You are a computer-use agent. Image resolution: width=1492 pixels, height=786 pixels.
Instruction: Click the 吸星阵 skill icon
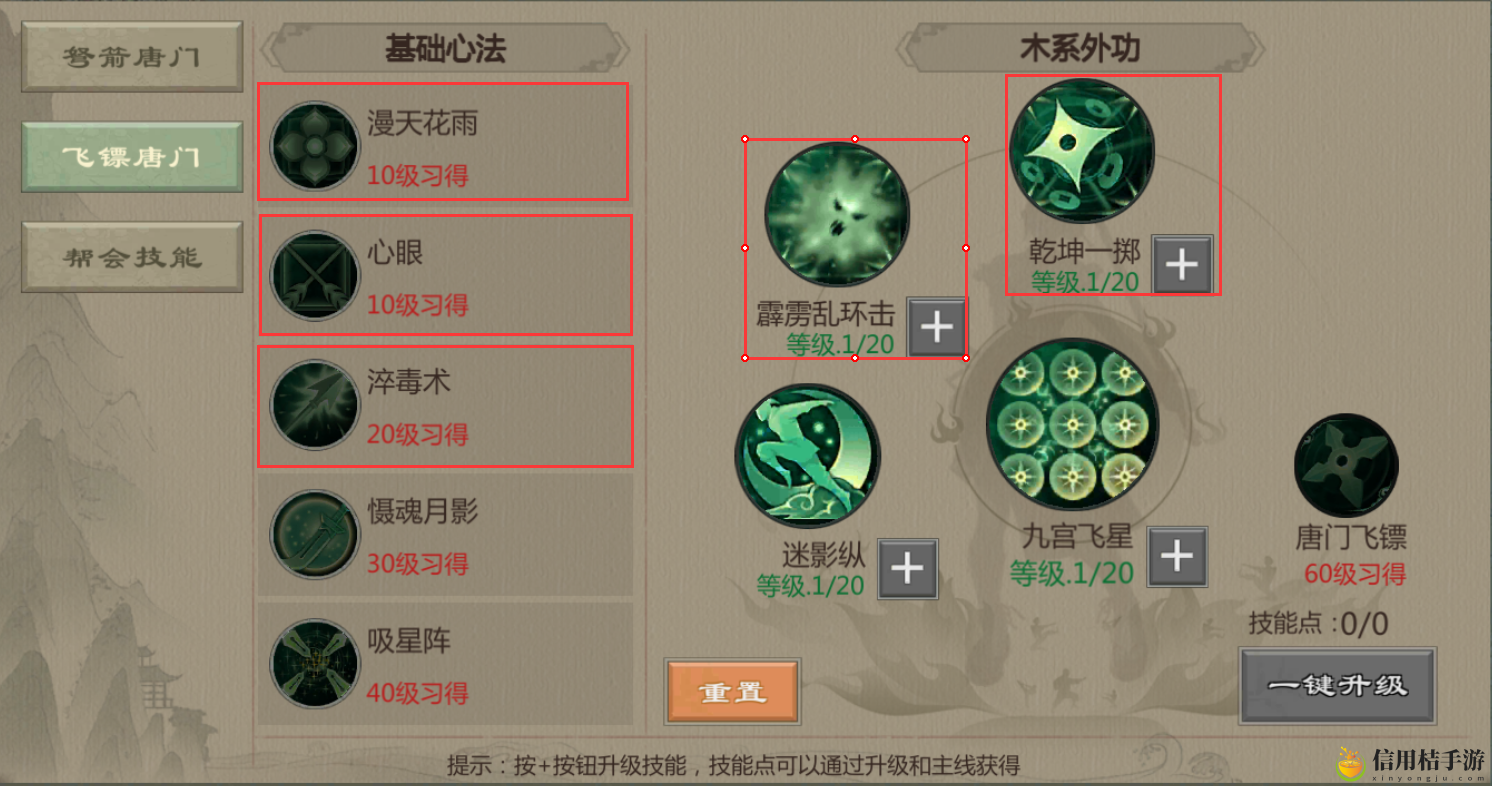[x=315, y=664]
